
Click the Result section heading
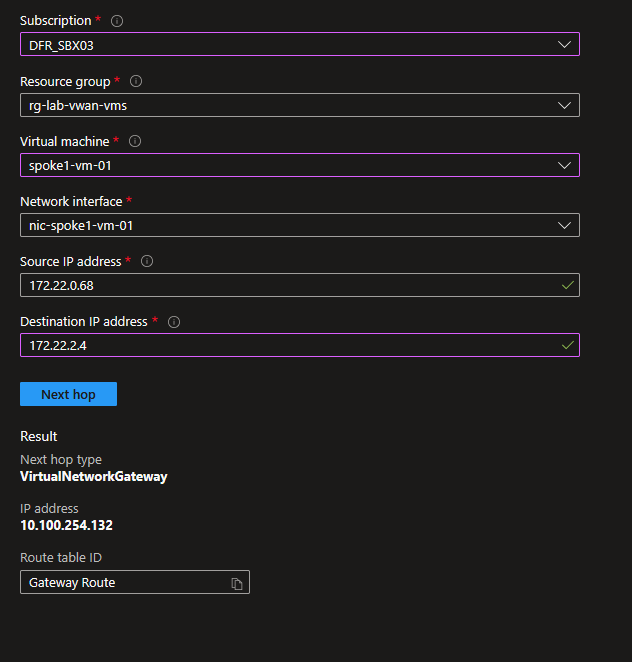coord(39,436)
